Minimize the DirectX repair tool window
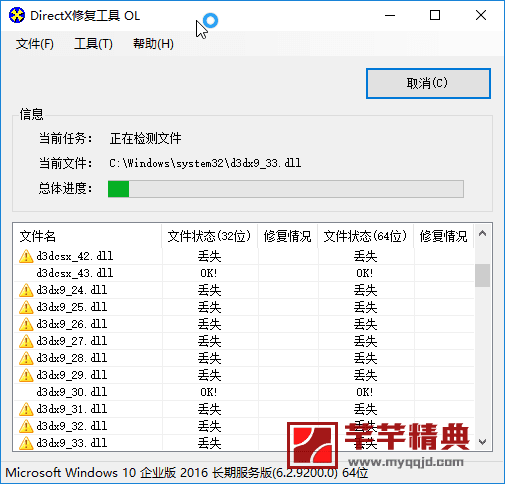This screenshot has width=505, height=484. [390, 15]
